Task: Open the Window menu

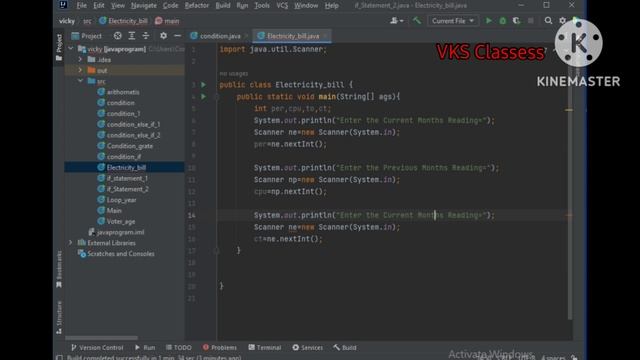Action: click(x=306, y=5)
